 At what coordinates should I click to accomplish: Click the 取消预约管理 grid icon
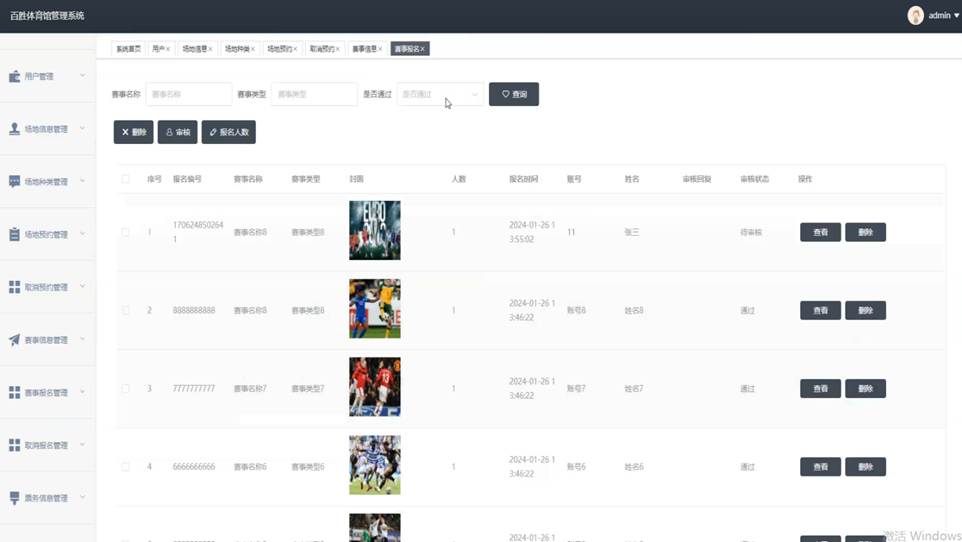click(14, 287)
